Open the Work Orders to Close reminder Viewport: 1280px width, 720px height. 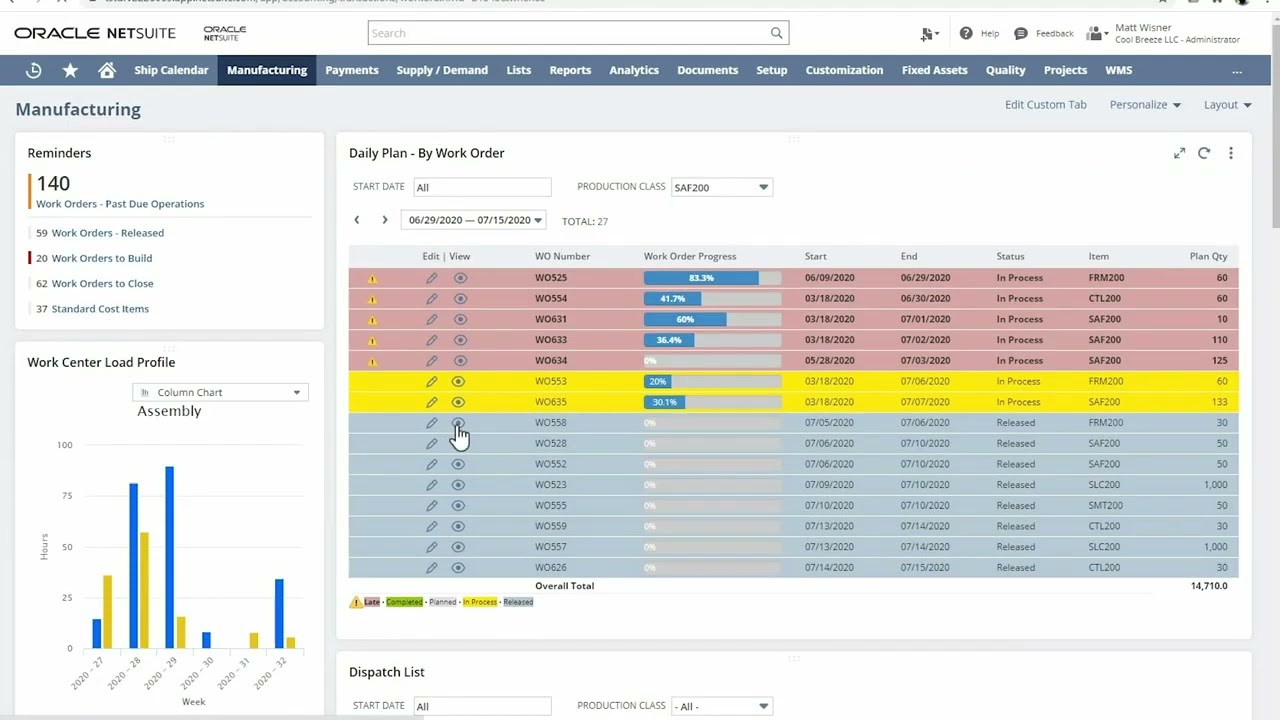point(102,283)
